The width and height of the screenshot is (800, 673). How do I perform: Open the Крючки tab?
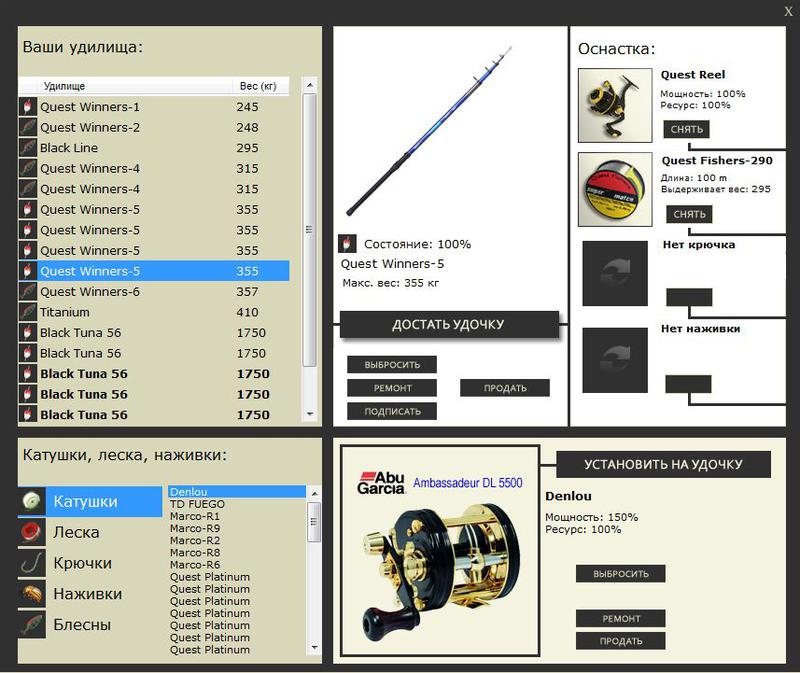(90, 563)
